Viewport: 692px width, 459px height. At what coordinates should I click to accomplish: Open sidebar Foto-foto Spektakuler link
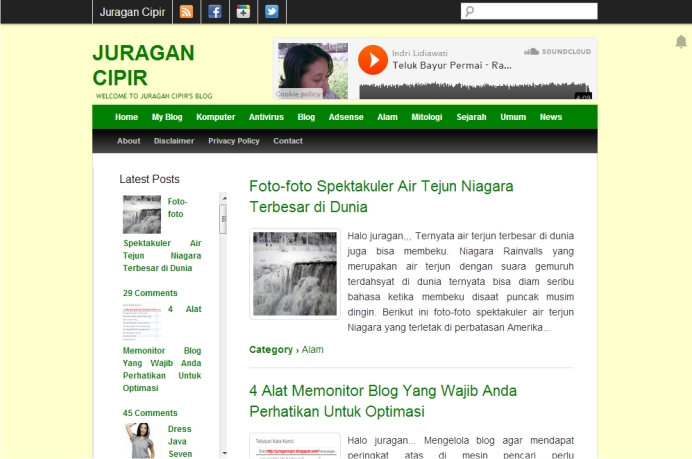(162, 235)
